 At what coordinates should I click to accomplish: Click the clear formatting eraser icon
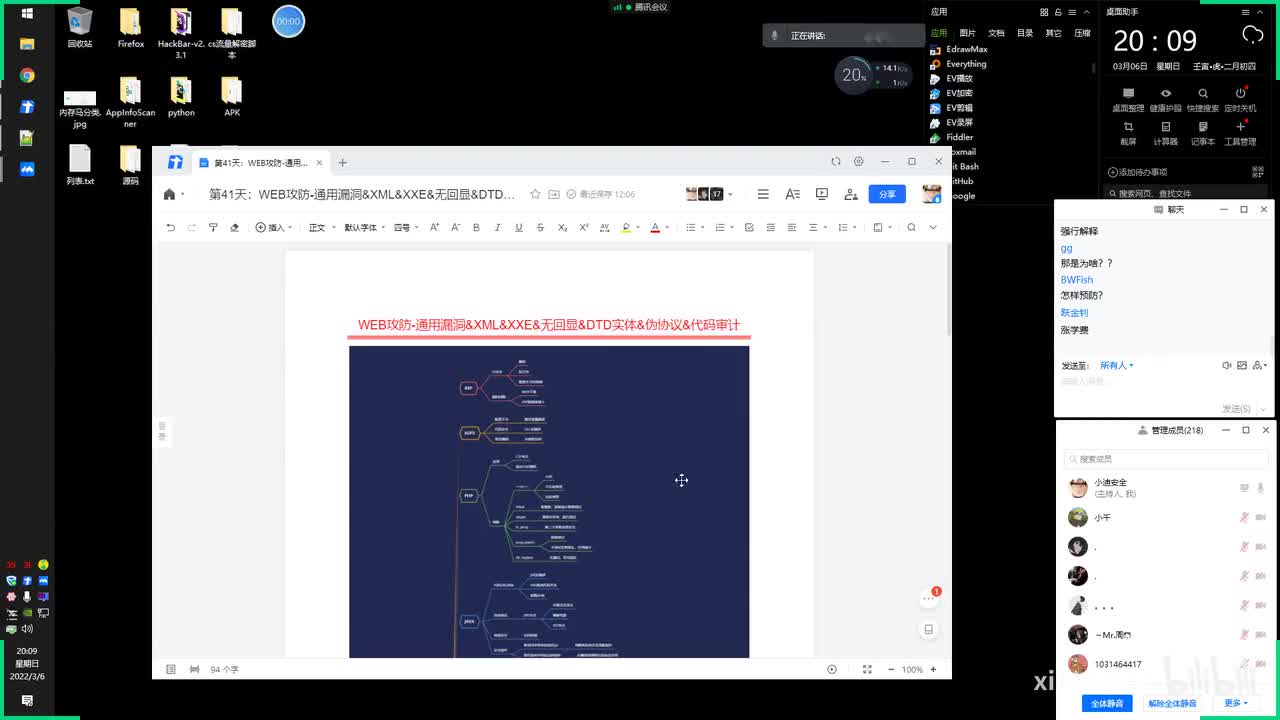pos(235,228)
